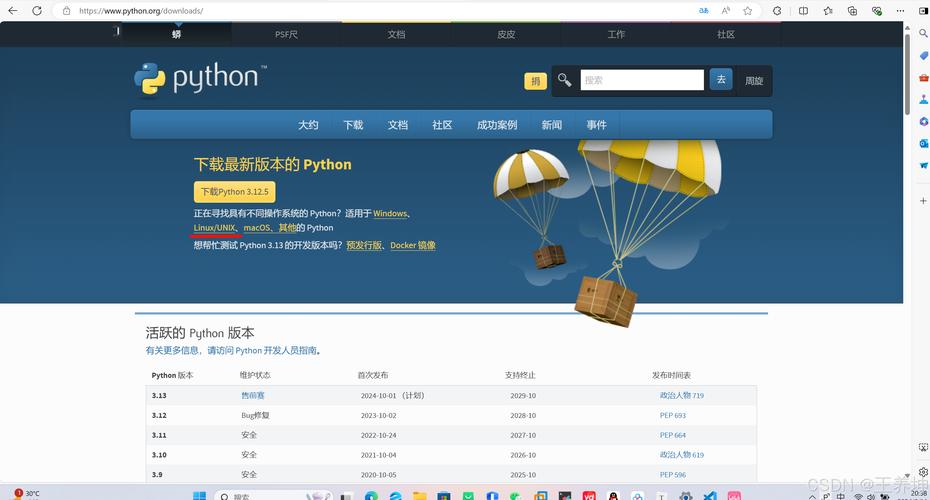
Task: Click the yellow 下载Python 3.12.5 button
Action: (234, 192)
